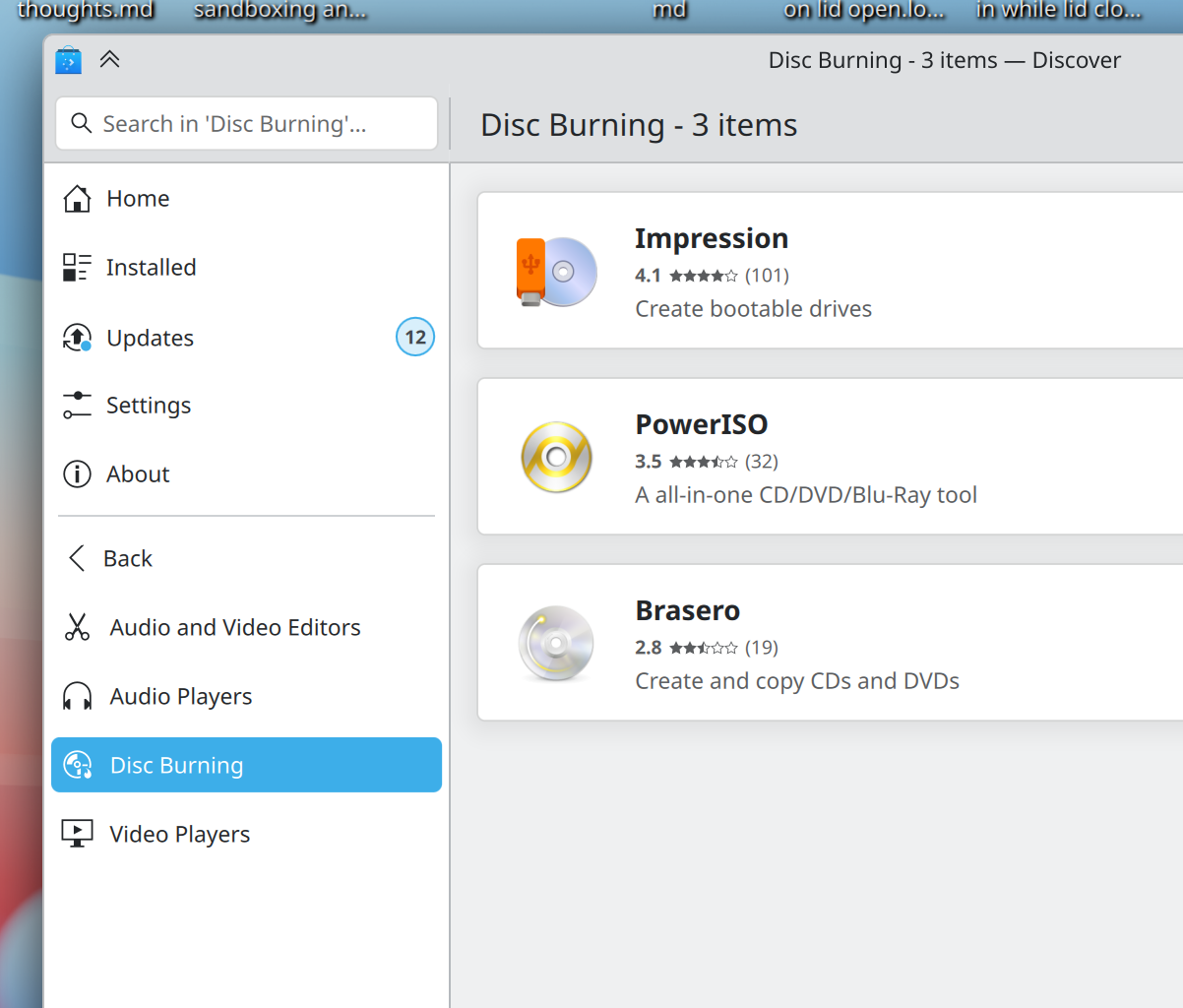The height and width of the screenshot is (1008, 1183).
Task: Click the double chevron up titlebar icon
Action: click(x=109, y=60)
